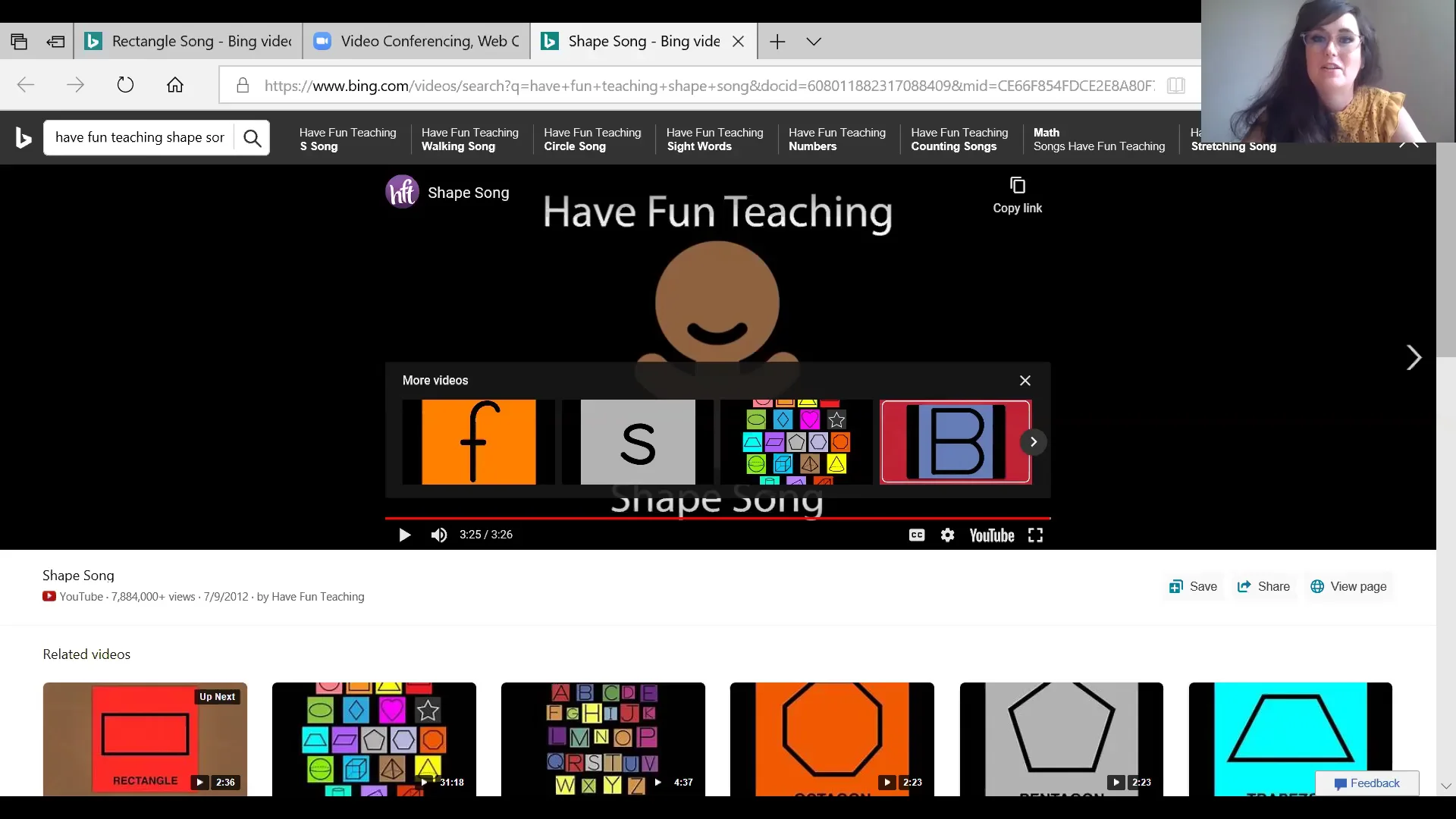Click the search magnifier icon

(252, 138)
